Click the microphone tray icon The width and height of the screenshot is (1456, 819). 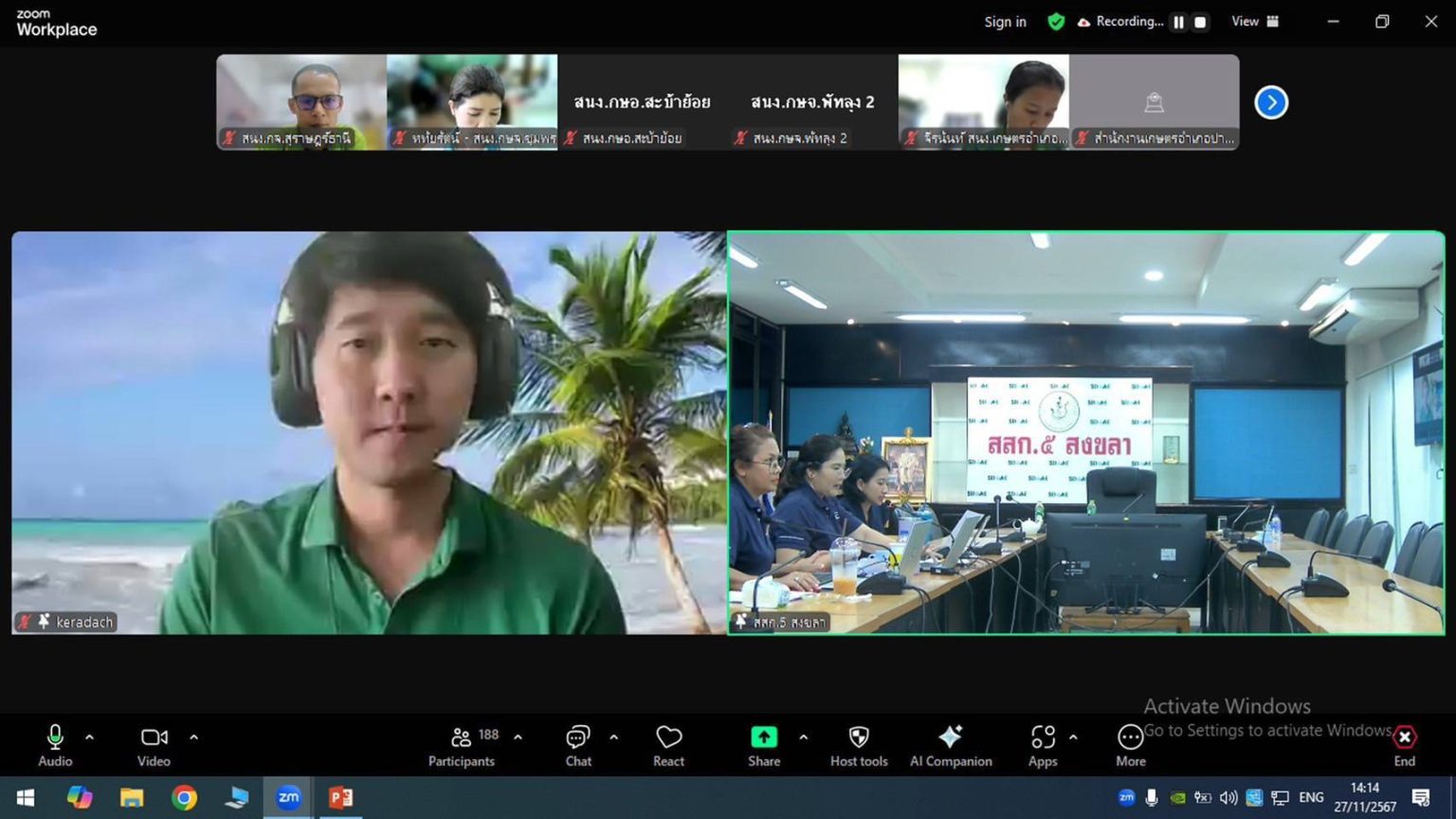(x=1152, y=798)
